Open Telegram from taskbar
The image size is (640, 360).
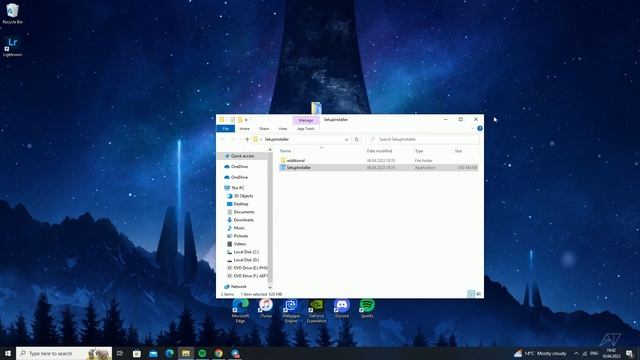tap(235, 353)
